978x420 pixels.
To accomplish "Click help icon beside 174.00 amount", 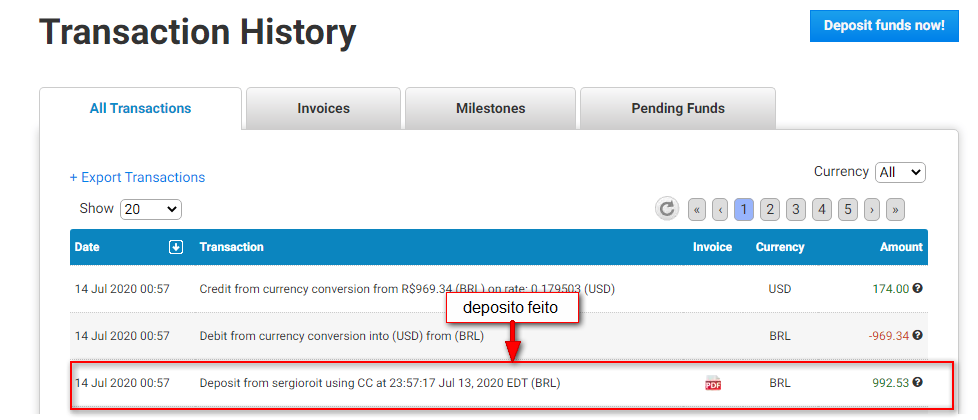I will click(x=917, y=289).
